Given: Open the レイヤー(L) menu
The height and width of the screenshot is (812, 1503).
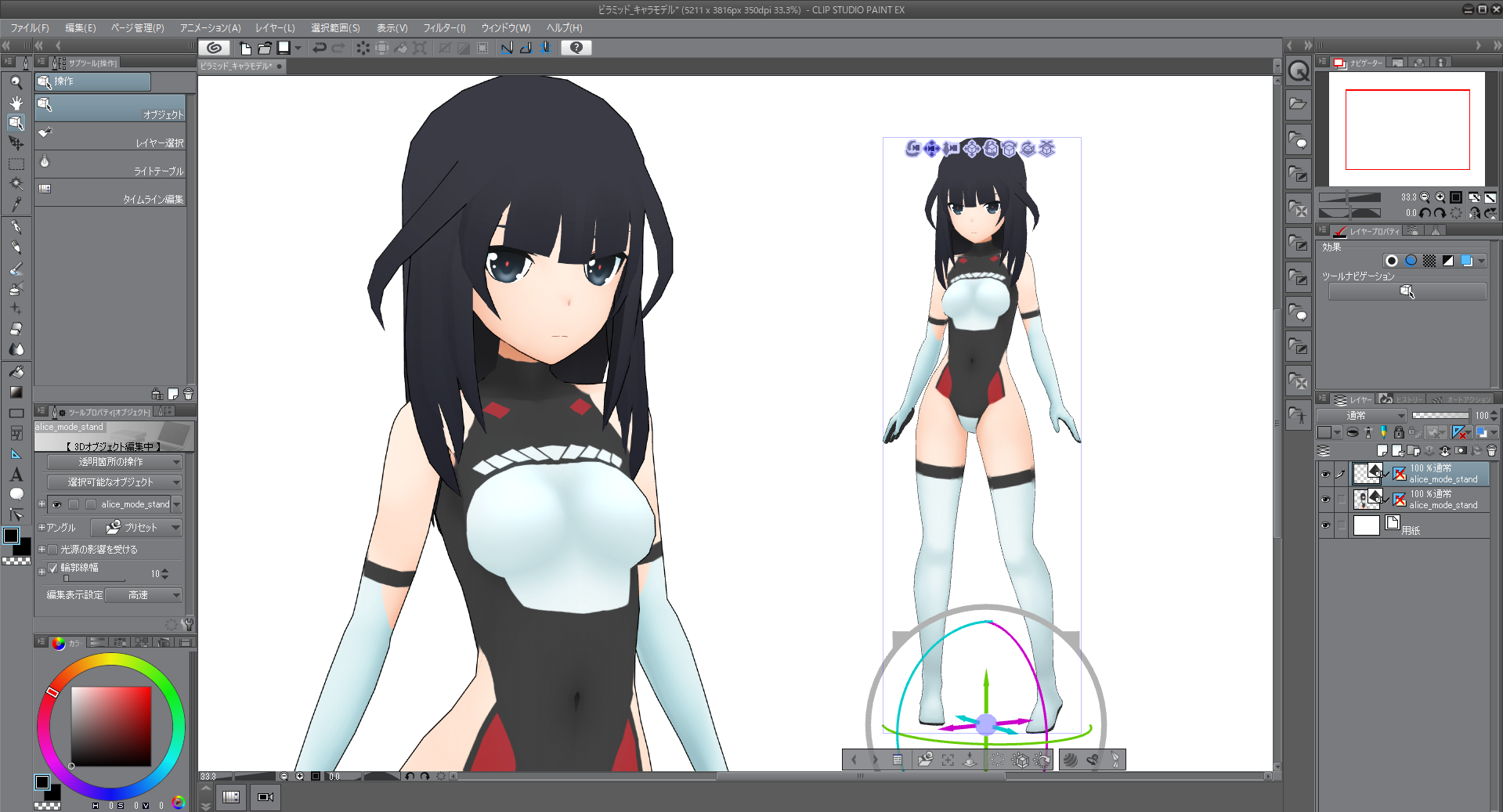Looking at the screenshot, I should (275, 28).
